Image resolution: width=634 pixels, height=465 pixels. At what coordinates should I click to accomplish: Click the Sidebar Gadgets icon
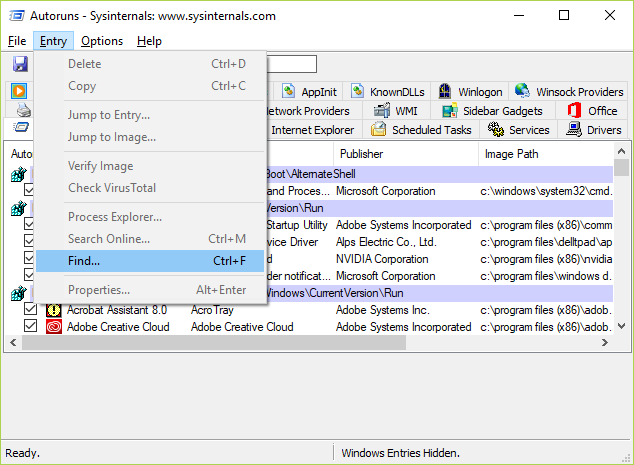pos(450,110)
